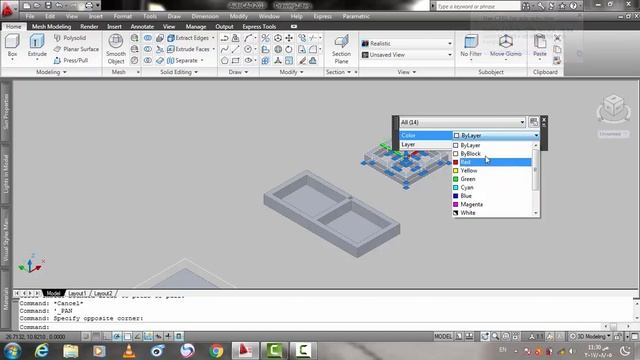The height and width of the screenshot is (360, 640).
Task: Start the Press/Pull command
Action: pyautogui.click(x=71, y=60)
